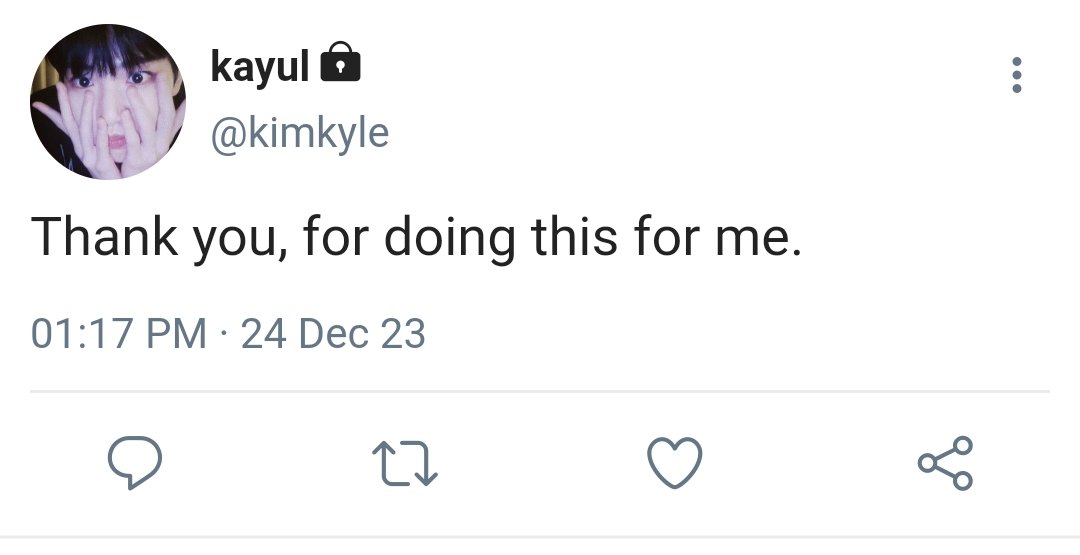Click the "PM" part of the timestamp
Image resolution: width=1080 pixels, height=555 pixels.
(x=179, y=333)
